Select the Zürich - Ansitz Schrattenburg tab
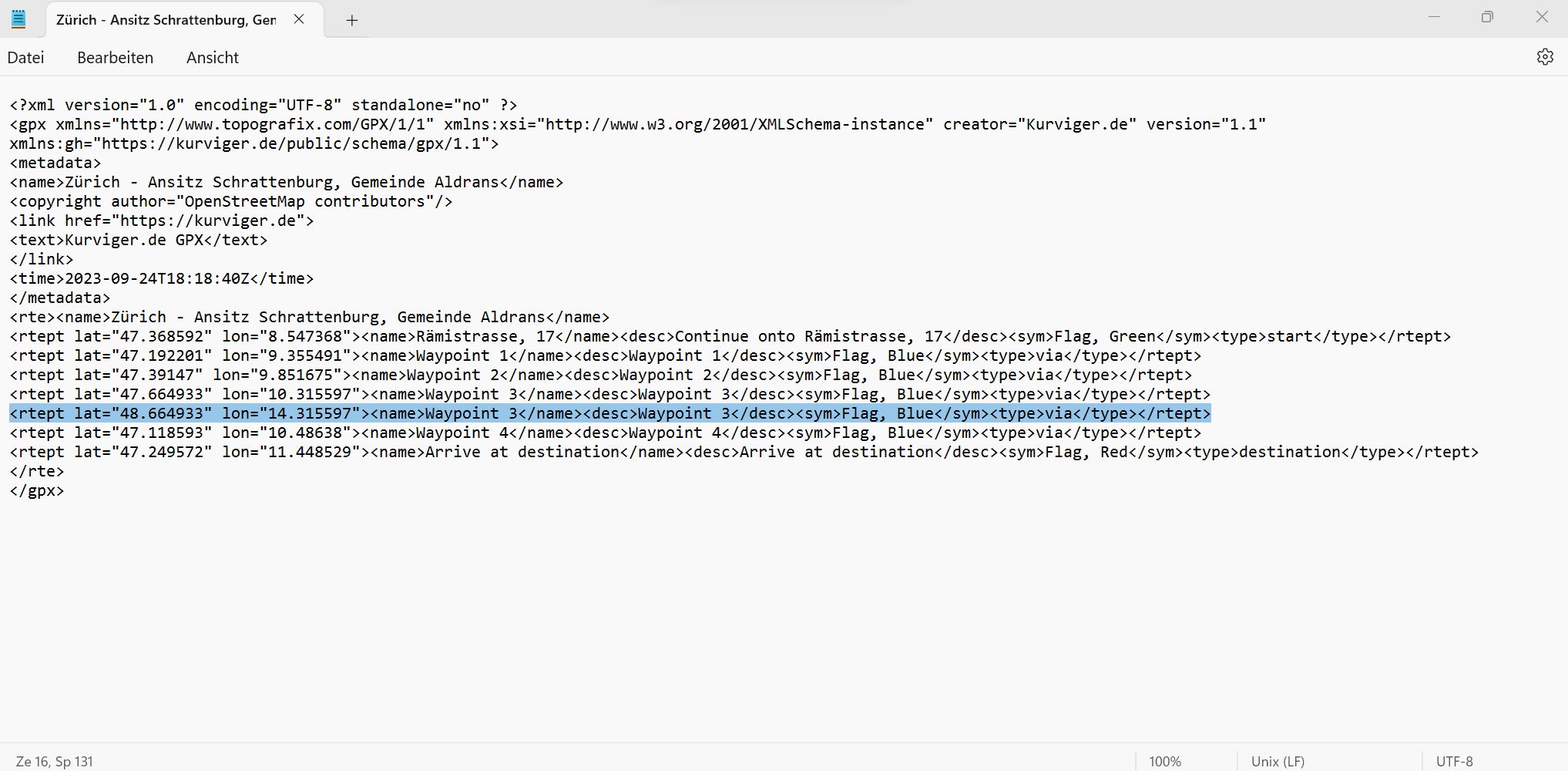 point(166,20)
